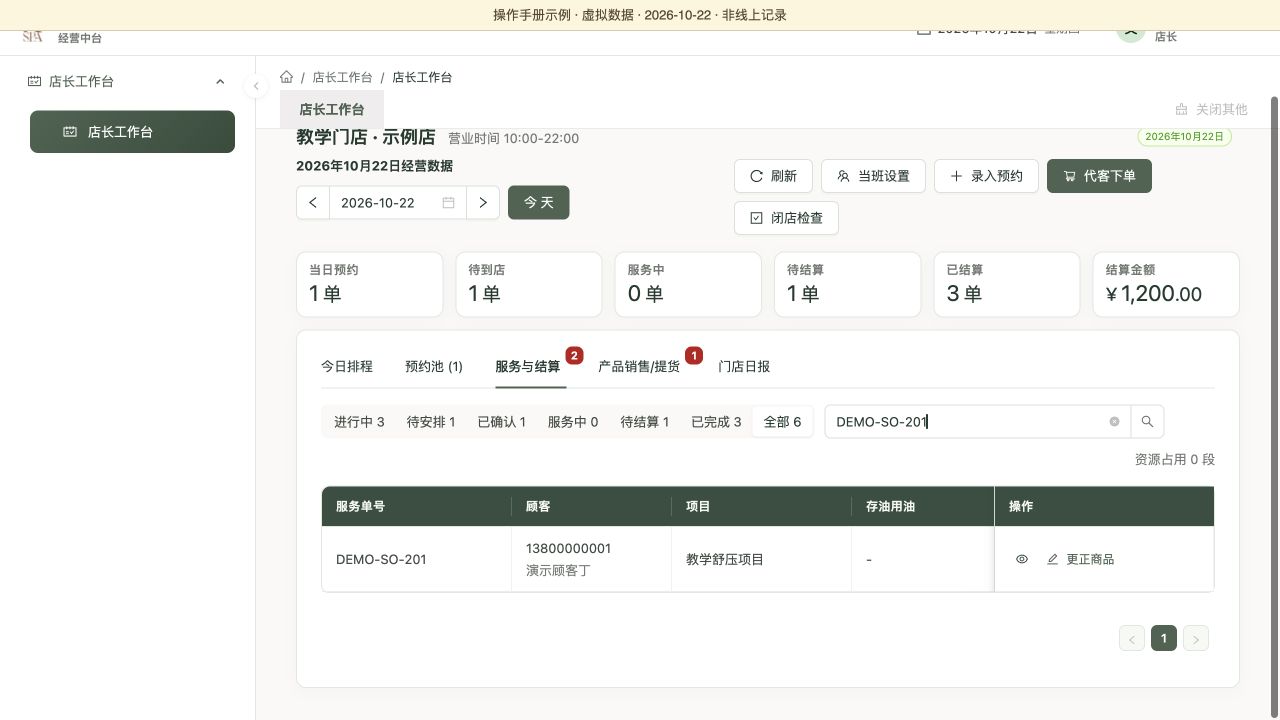Viewport: 1280px width, 720px height.
Task: Go to next date with right arrow
Action: [x=483, y=203]
